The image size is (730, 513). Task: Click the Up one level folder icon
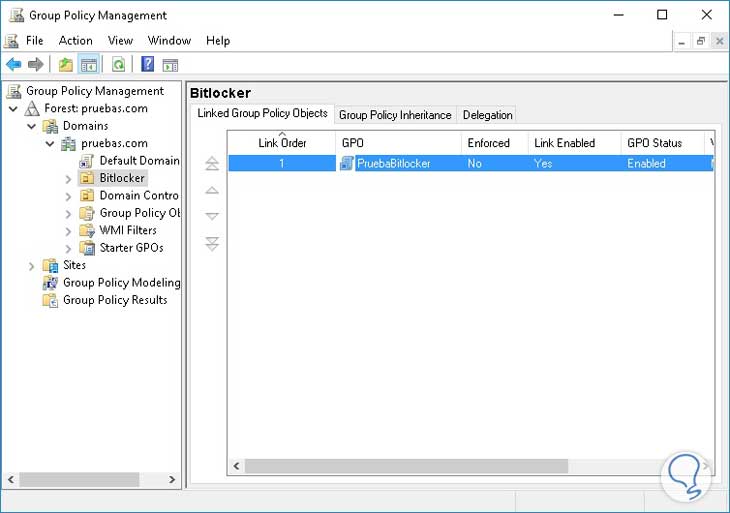point(66,64)
